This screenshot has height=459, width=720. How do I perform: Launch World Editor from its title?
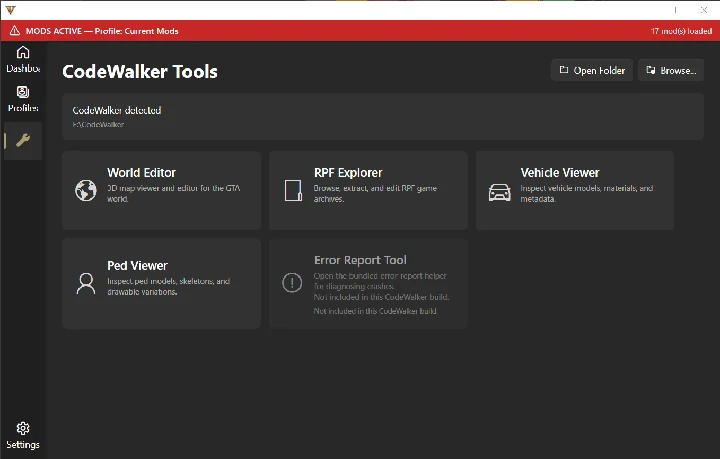(141, 173)
